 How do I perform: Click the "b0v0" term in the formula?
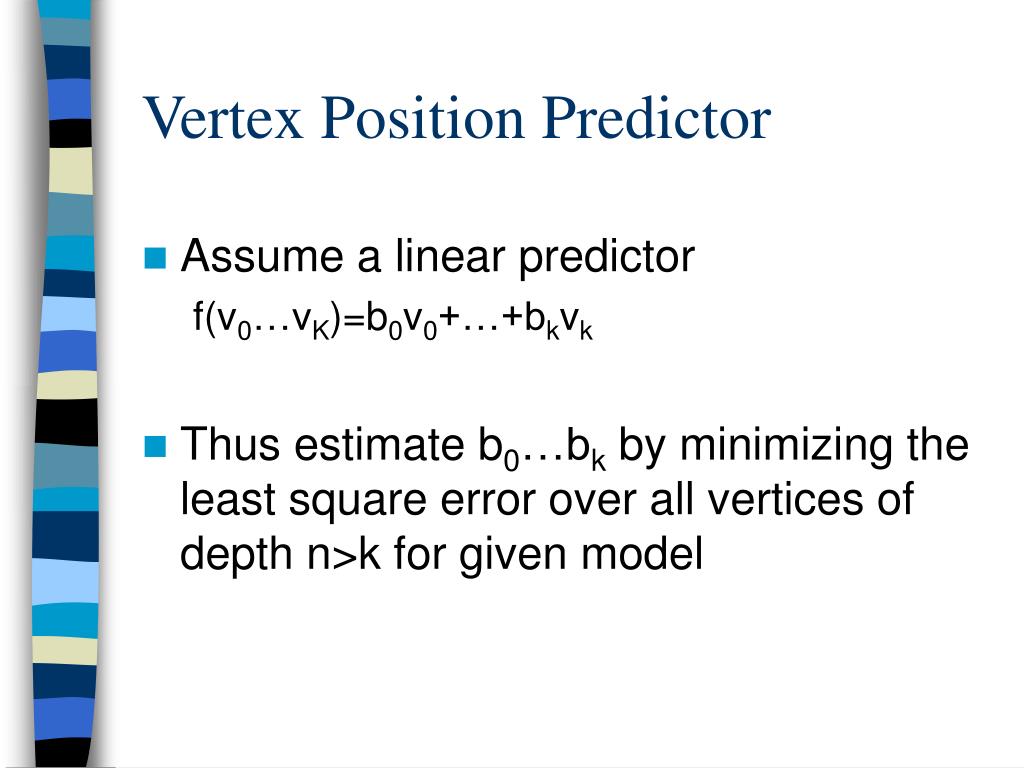pyautogui.click(x=401, y=321)
